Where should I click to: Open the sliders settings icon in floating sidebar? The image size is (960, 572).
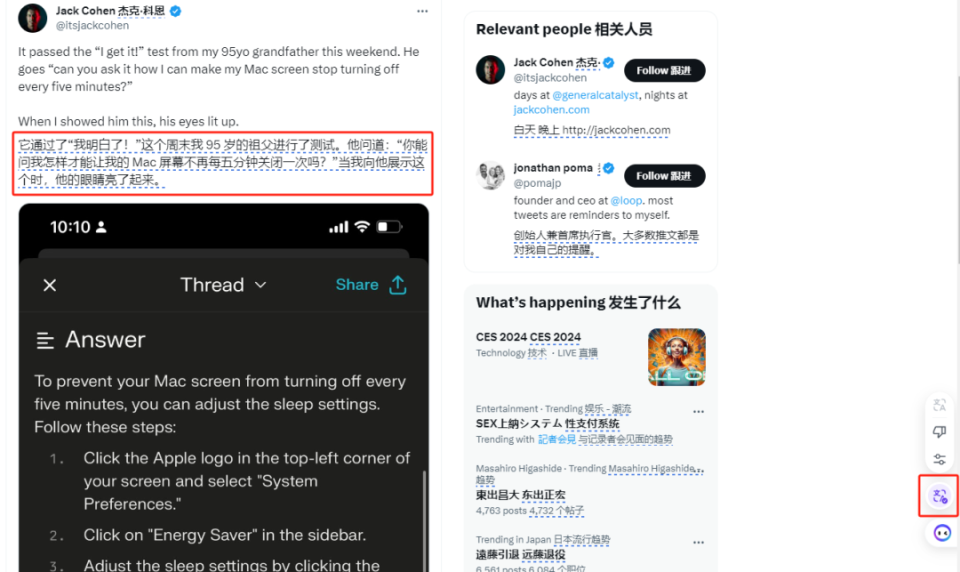939,459
